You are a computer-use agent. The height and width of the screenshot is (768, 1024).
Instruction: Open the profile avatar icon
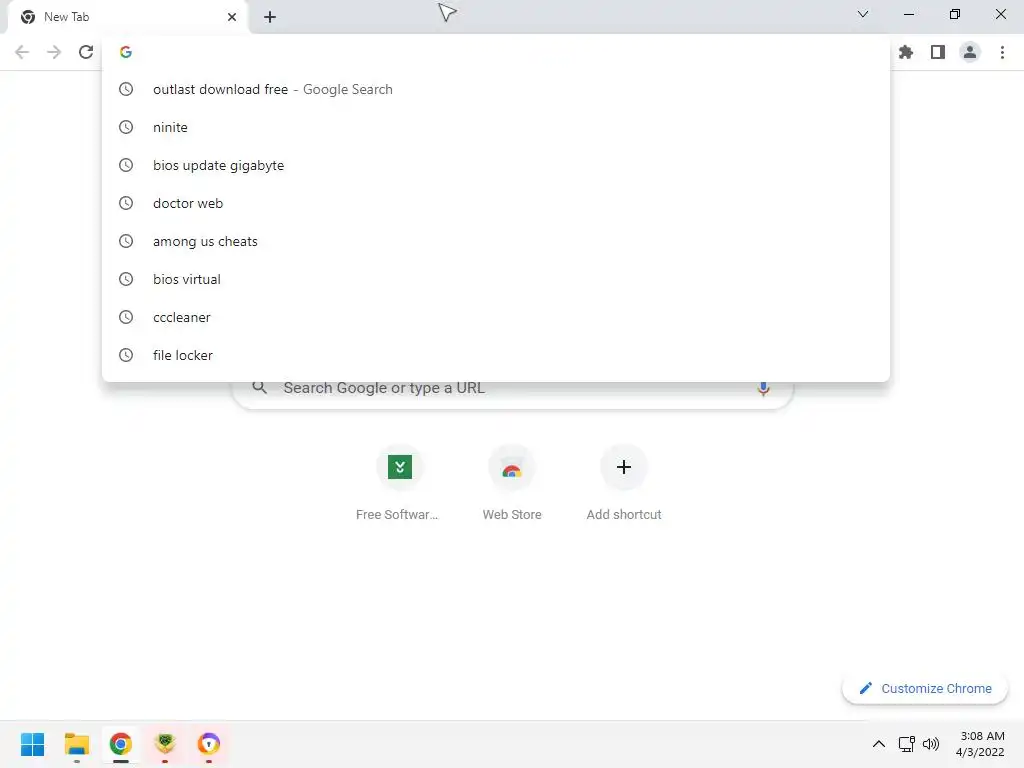(970, 52)
